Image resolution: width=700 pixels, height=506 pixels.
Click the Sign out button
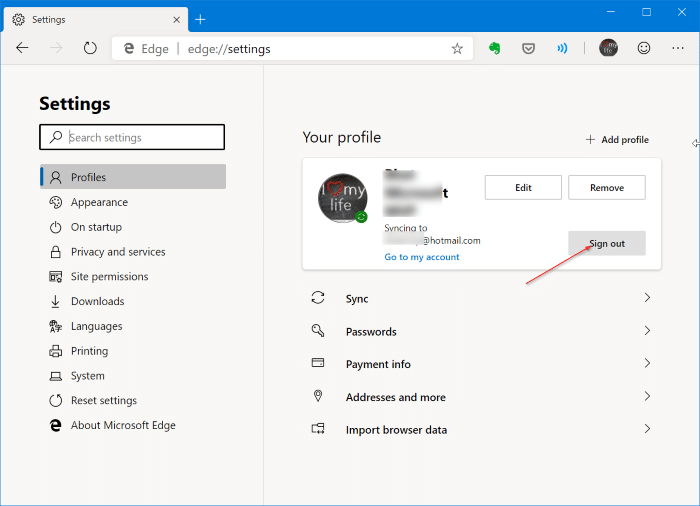(x=607, y=243)
